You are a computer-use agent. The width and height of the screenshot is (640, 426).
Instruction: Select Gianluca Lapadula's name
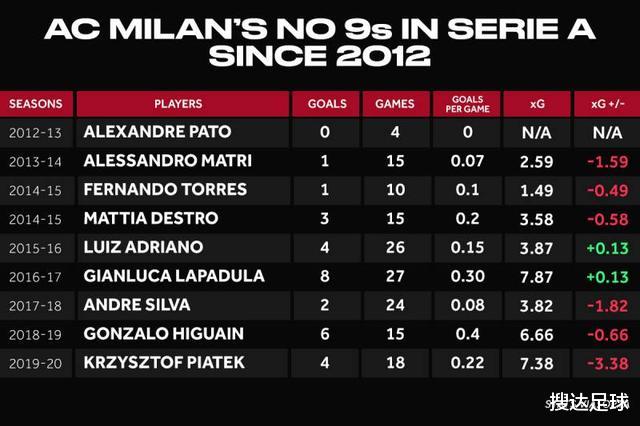point(174,275)
